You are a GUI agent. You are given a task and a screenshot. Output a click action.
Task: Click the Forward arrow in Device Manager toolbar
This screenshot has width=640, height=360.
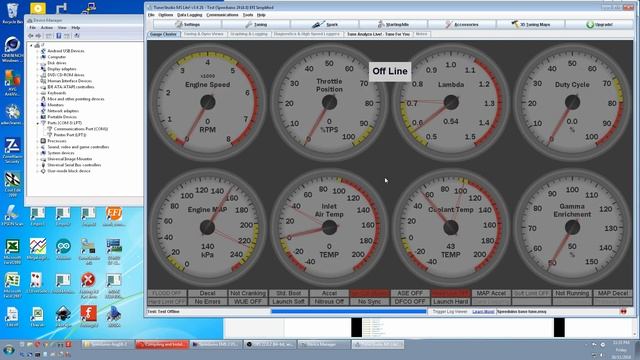point(38,36)
